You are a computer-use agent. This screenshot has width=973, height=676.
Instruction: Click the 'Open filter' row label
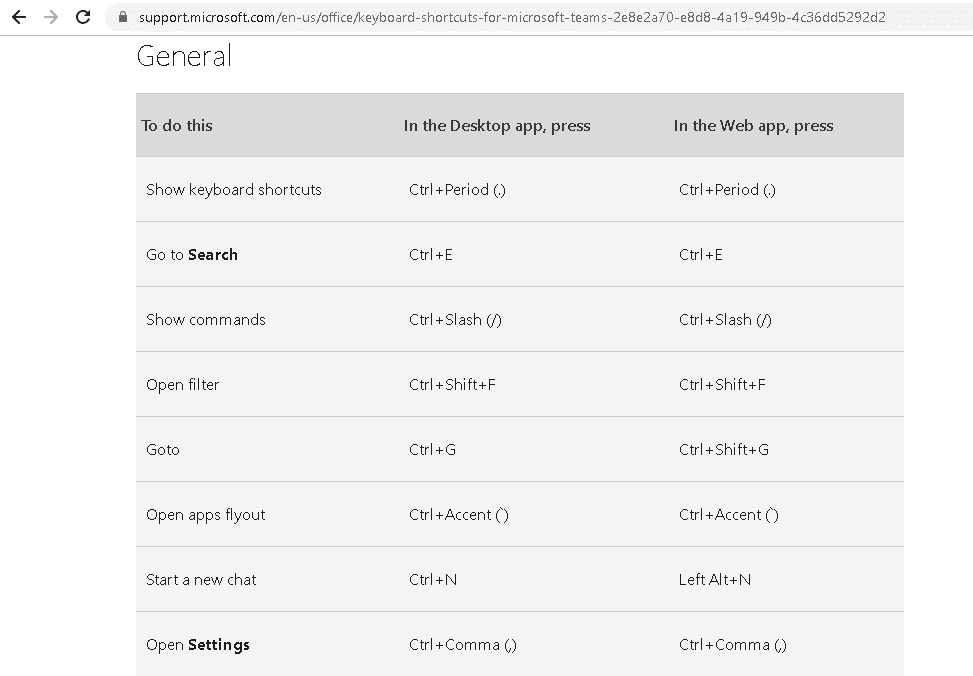[183, 384]
